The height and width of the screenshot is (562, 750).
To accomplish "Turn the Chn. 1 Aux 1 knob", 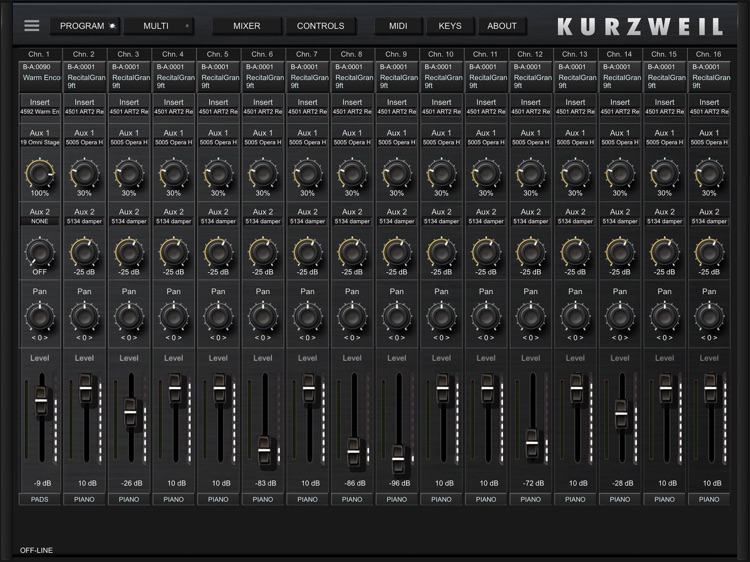I will 41,173.
